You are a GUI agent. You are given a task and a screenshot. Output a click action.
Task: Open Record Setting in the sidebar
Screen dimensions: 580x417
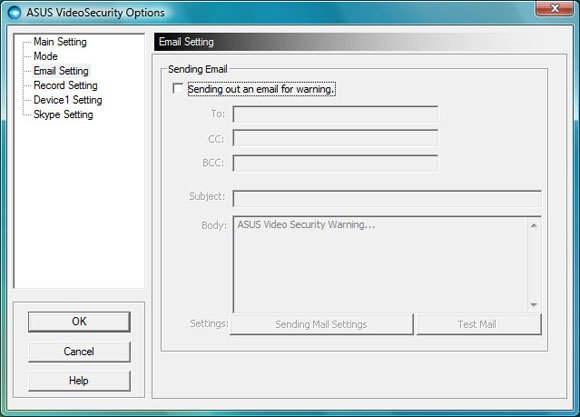click(65, 85)
